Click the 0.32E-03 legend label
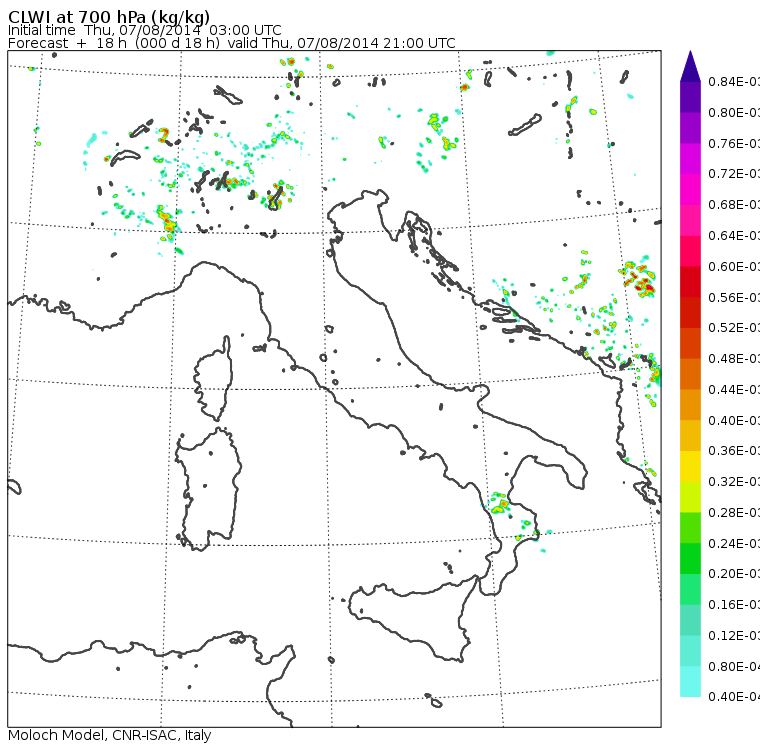Image resolution: width=760 pixels, height=749 pixels. (x=734, y=481)
